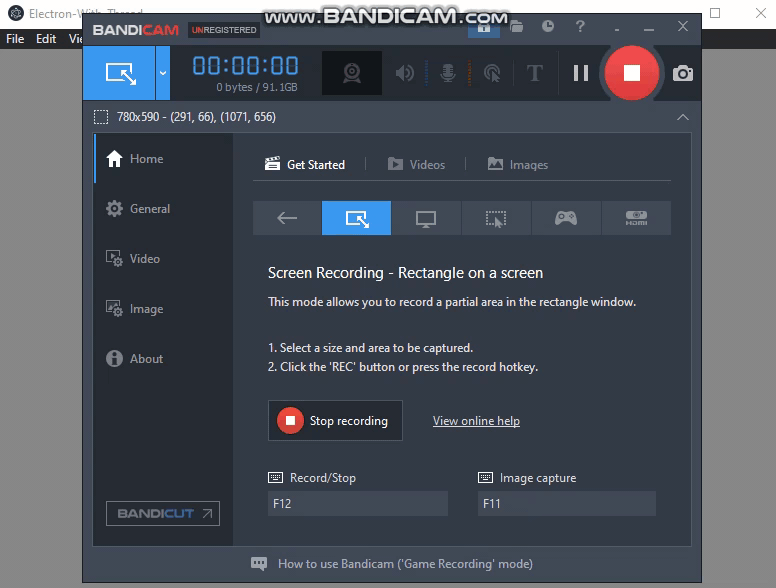
Task: Launch Bandicut via its button
Action: coord(163,513)
